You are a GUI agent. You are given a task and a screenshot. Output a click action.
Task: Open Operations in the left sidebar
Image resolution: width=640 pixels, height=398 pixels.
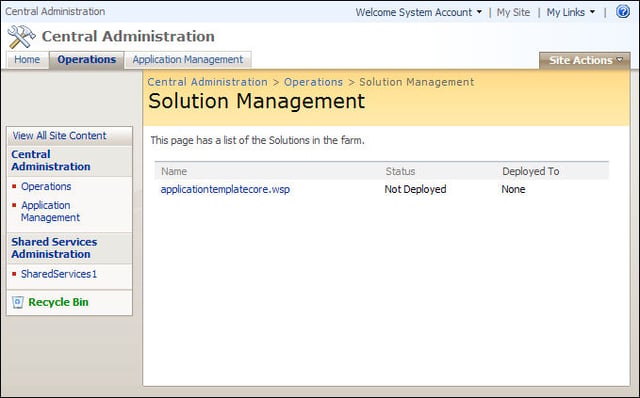(46, 187)
